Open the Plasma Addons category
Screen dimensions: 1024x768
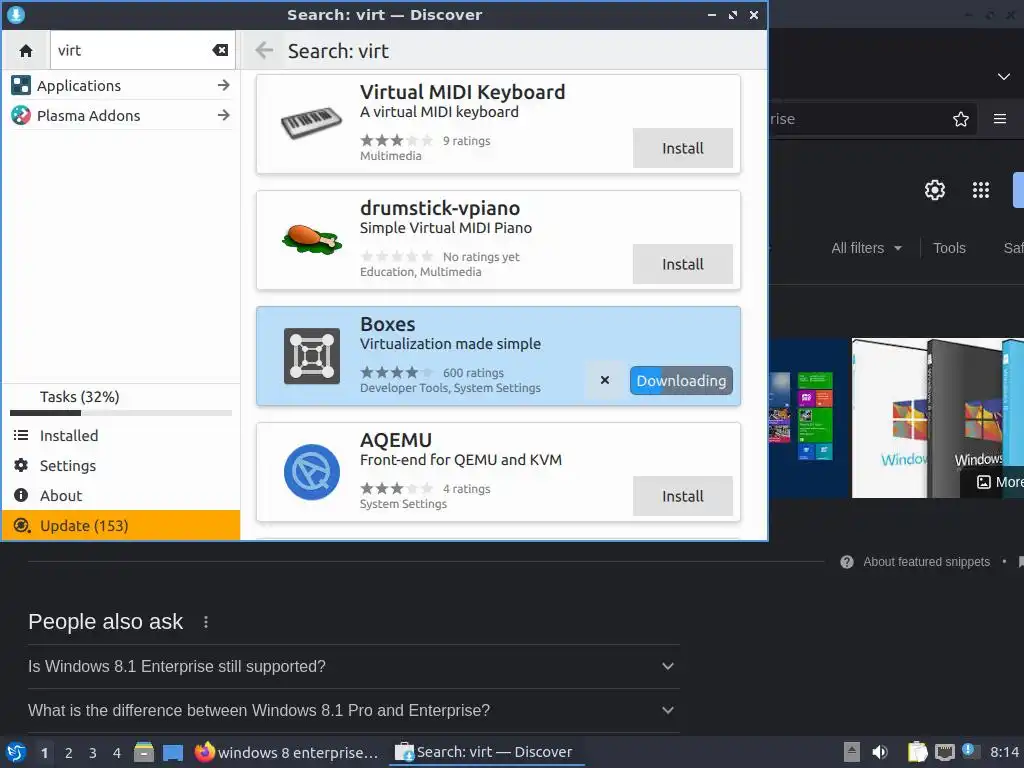(x=121, y=115)
